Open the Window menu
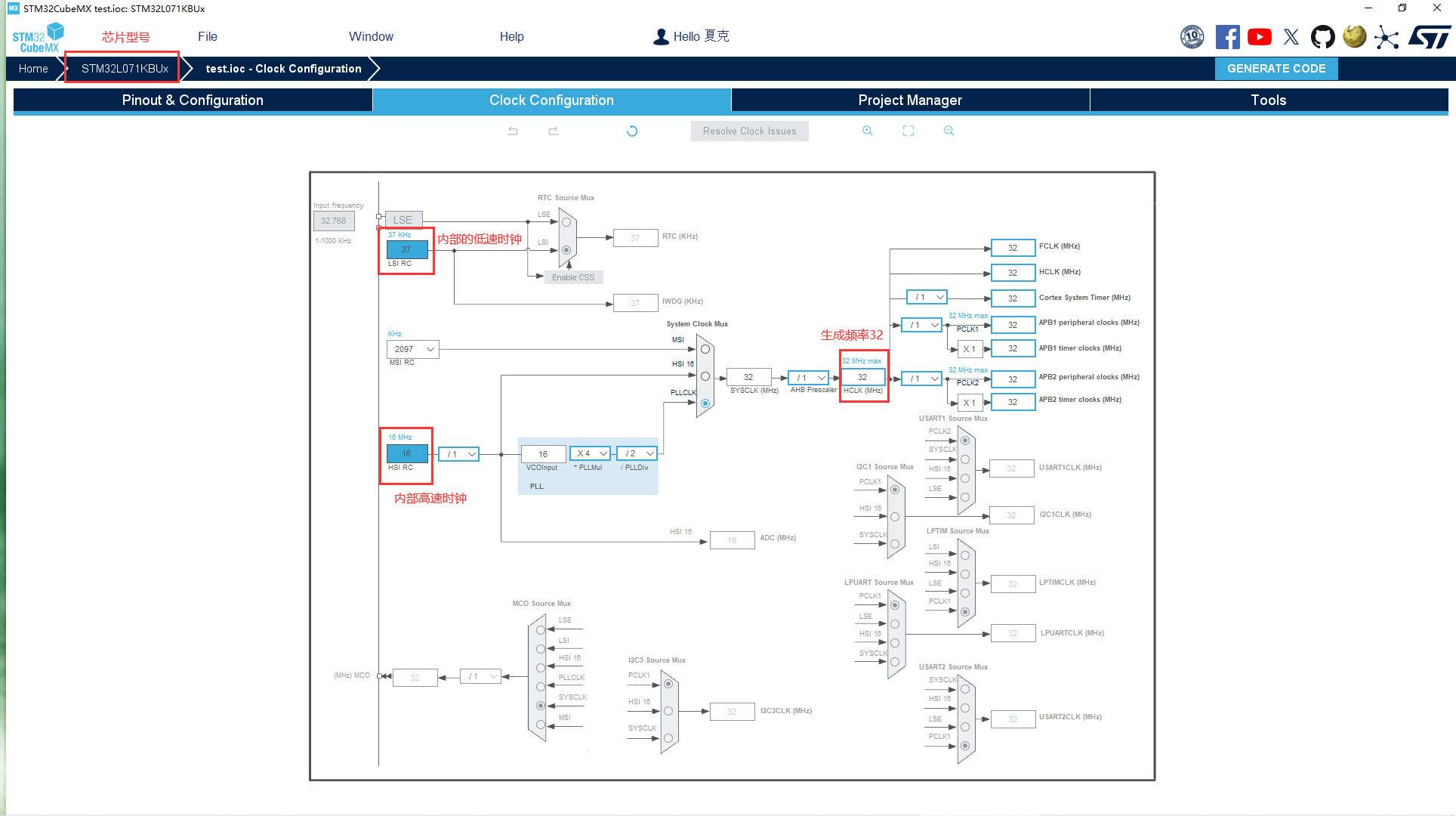The image size is (1456, 816). click(371, 36)
